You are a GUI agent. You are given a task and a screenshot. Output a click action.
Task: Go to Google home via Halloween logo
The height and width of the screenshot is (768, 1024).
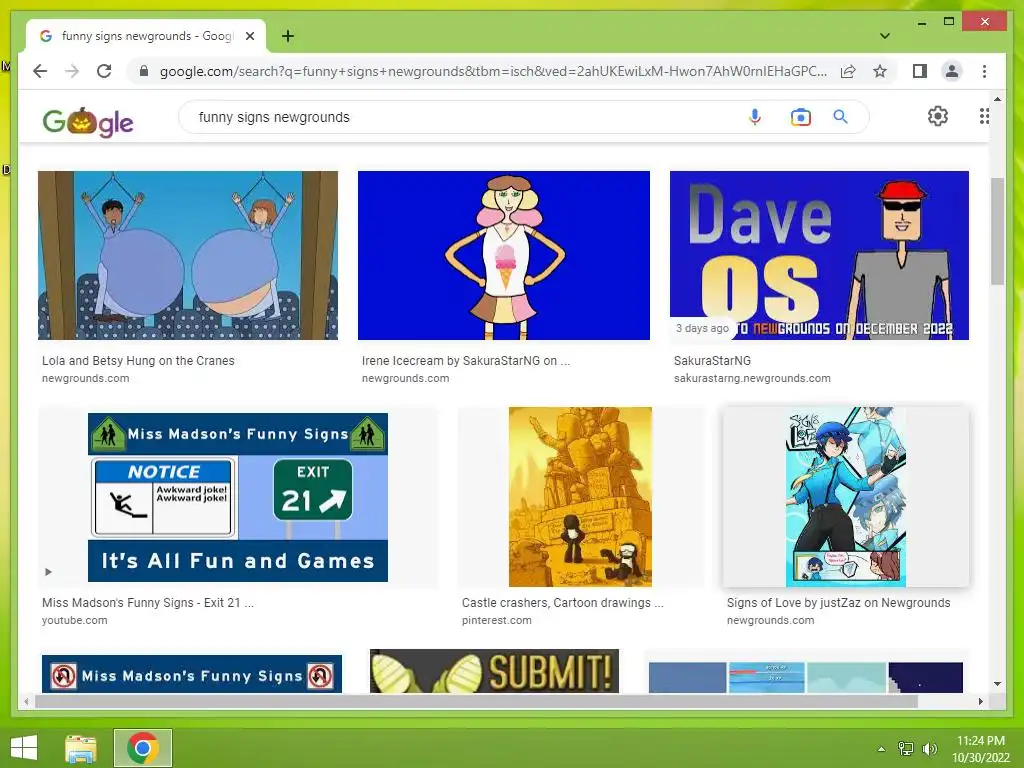click(x=88, y=121)
